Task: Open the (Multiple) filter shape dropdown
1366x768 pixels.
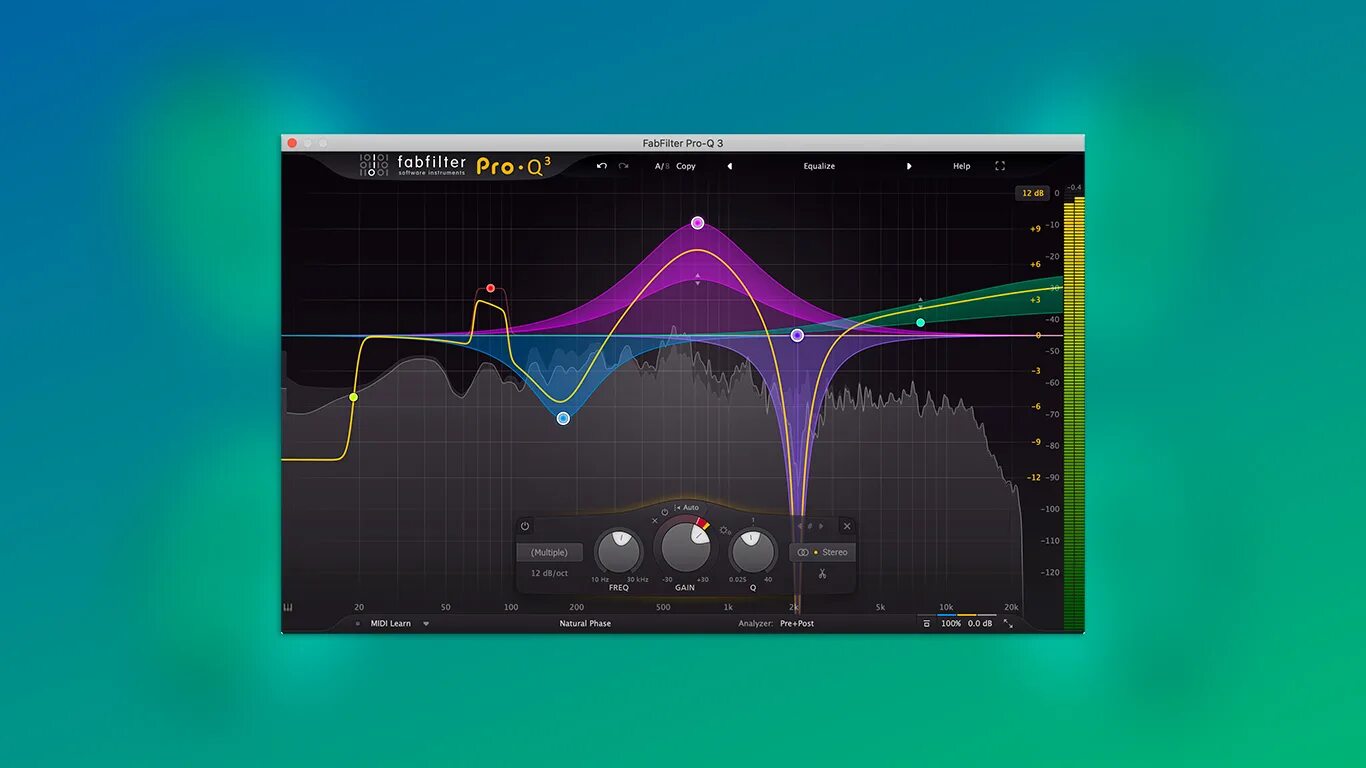Action: pyautogui.click(x=549, y=552)
